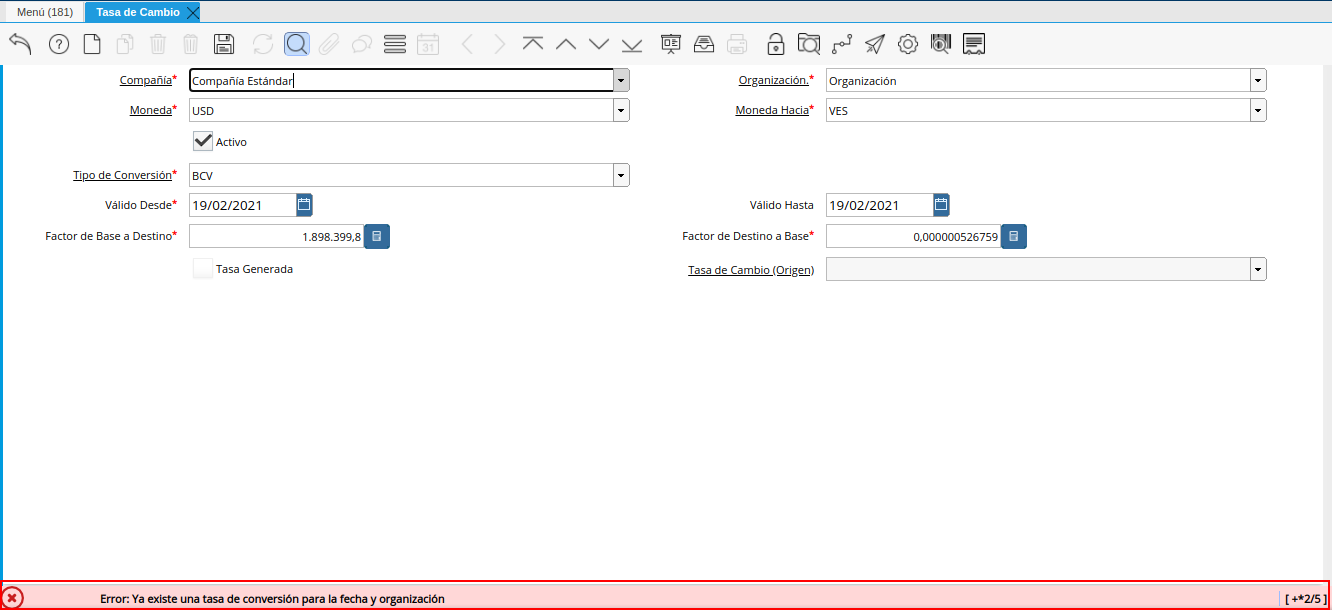Click the paperclip Attachment icon

click(x=329, y=44)
